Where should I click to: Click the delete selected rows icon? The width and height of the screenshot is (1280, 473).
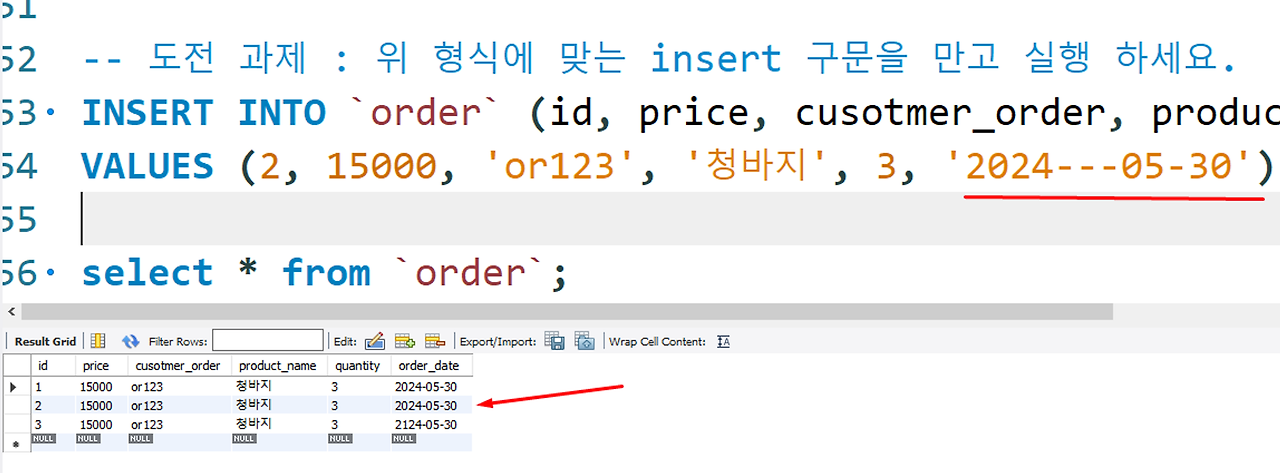point(434,341)
